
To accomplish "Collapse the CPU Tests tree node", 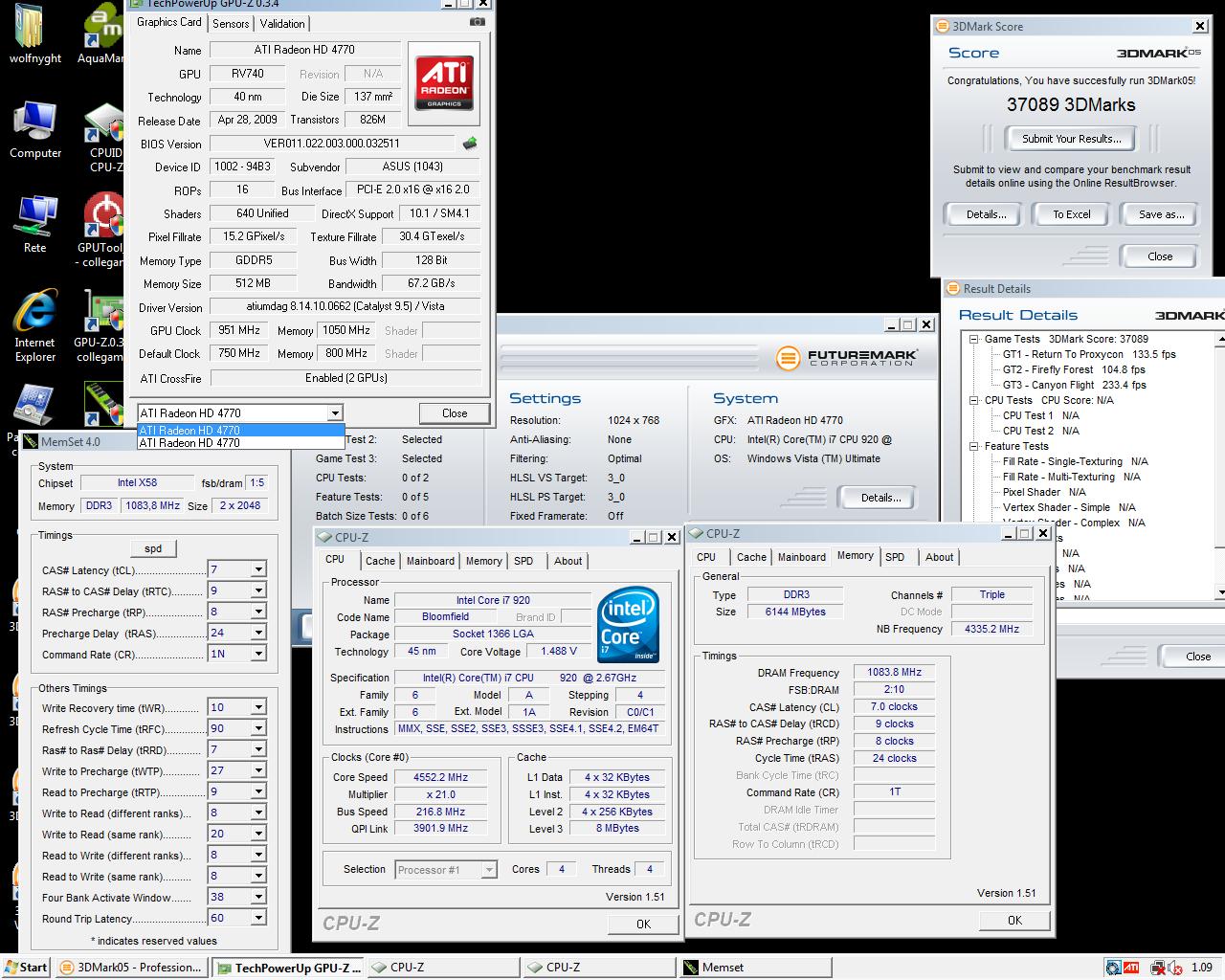I will point(973,400).
